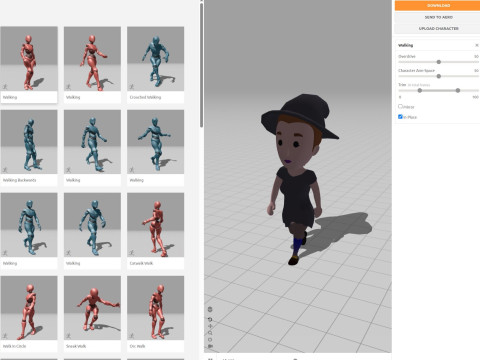Viewport: 480px width, 360px height.
Task: Click the right Trim slider handle
Action: coord(458,90)
